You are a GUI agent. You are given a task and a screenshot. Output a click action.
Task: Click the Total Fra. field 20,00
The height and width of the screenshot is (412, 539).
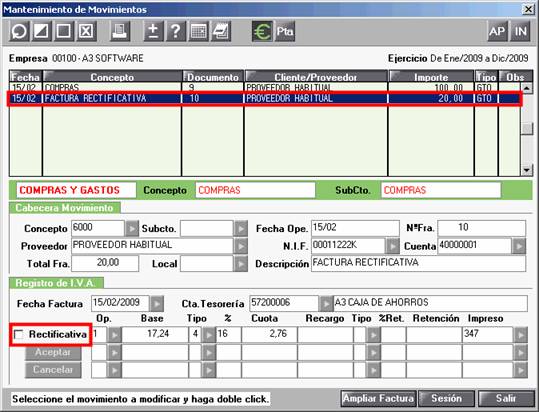tap(105, 263)
